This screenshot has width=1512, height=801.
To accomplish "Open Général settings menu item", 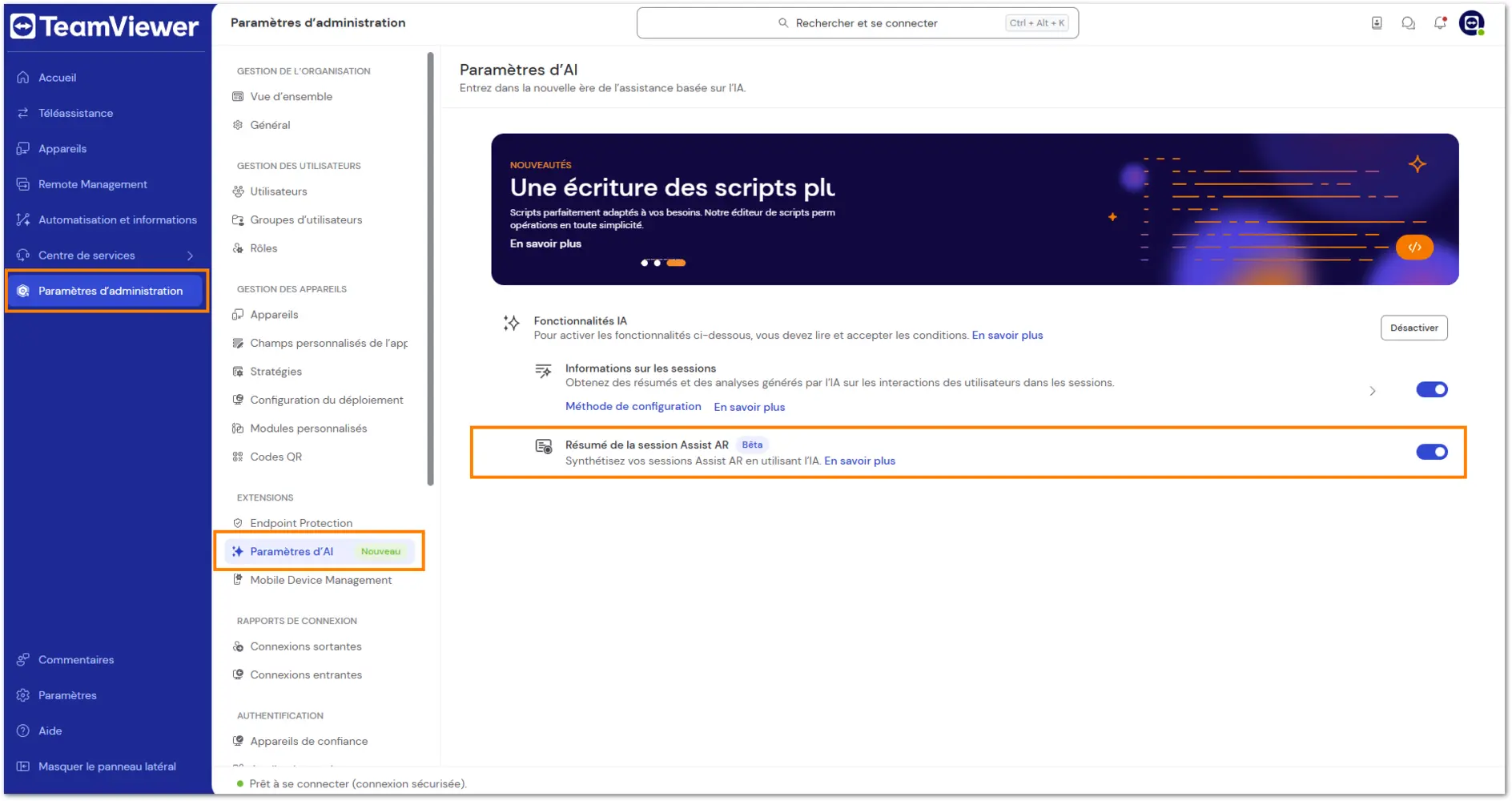I will 270,126.
